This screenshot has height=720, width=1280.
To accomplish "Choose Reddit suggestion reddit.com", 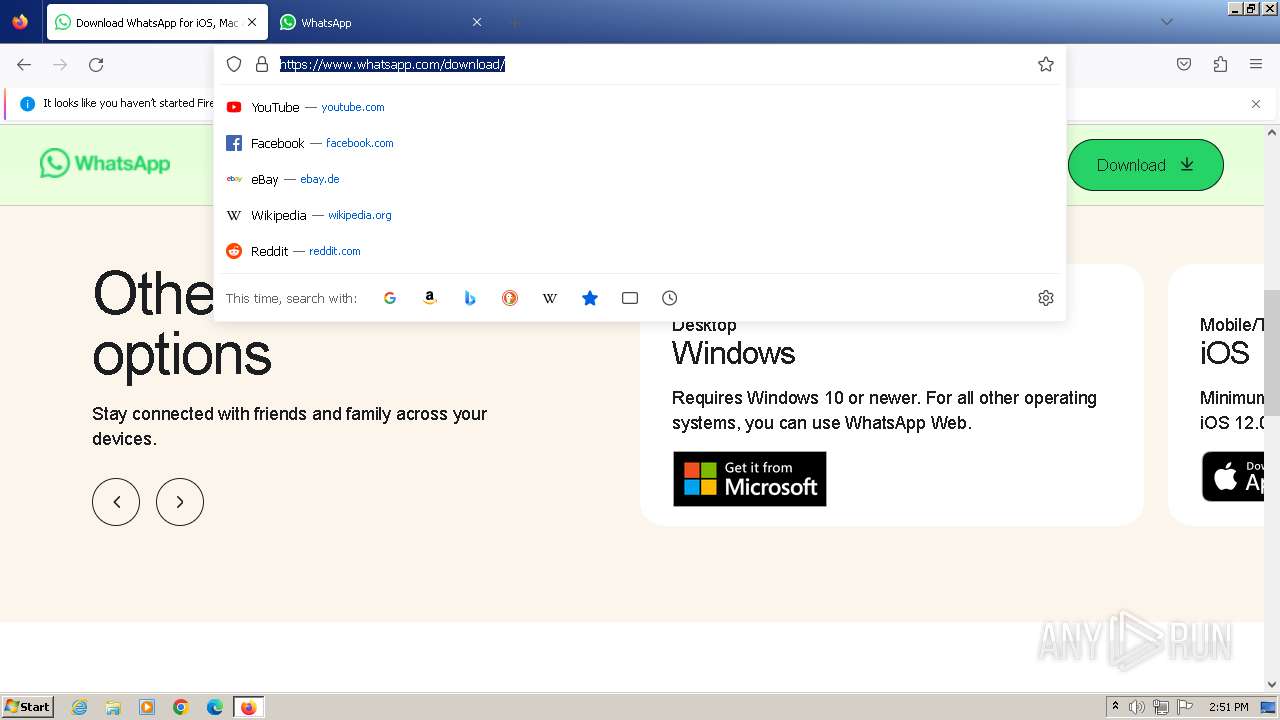I will point(640,251).
